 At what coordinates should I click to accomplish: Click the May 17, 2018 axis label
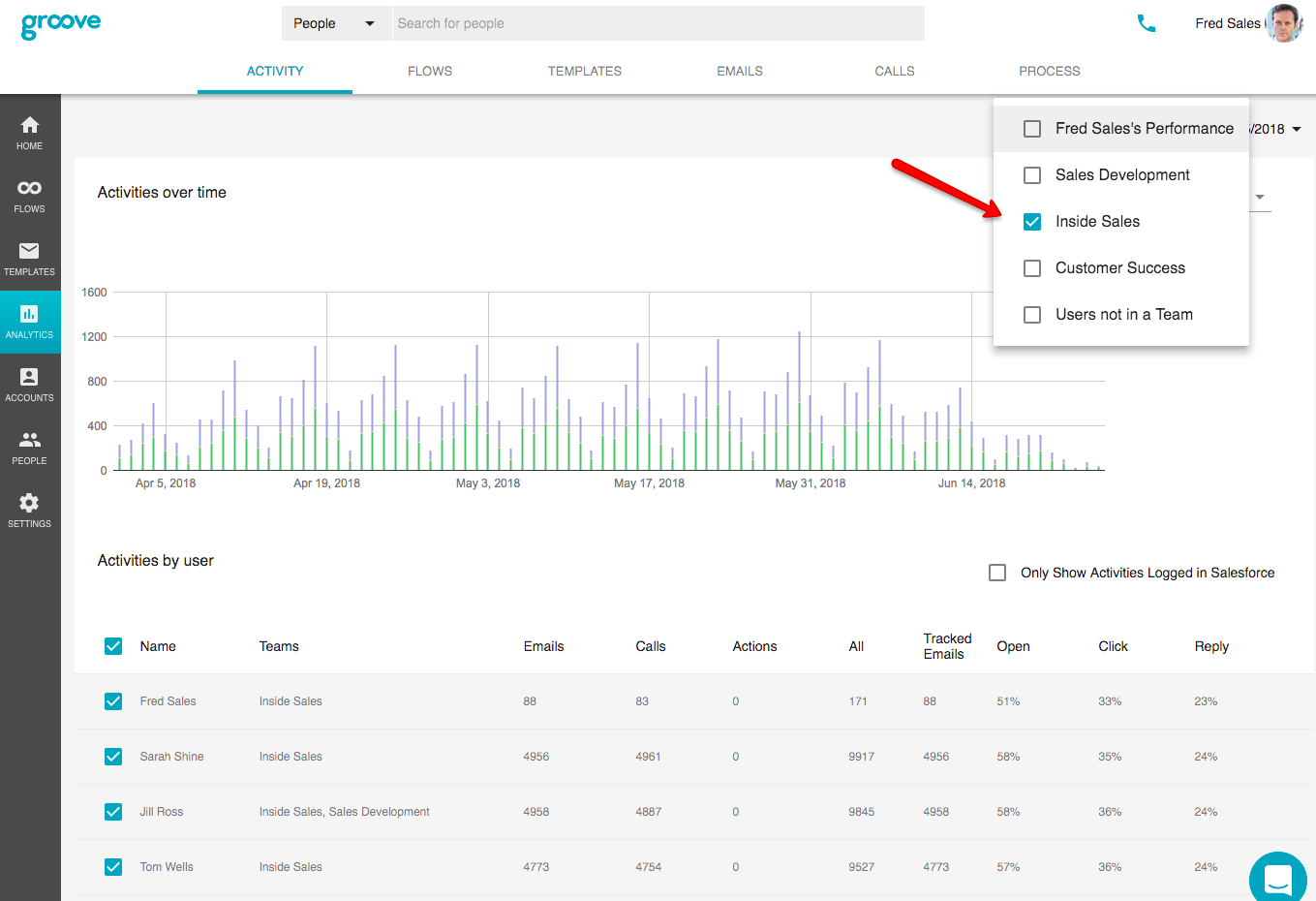pos(649,483)
